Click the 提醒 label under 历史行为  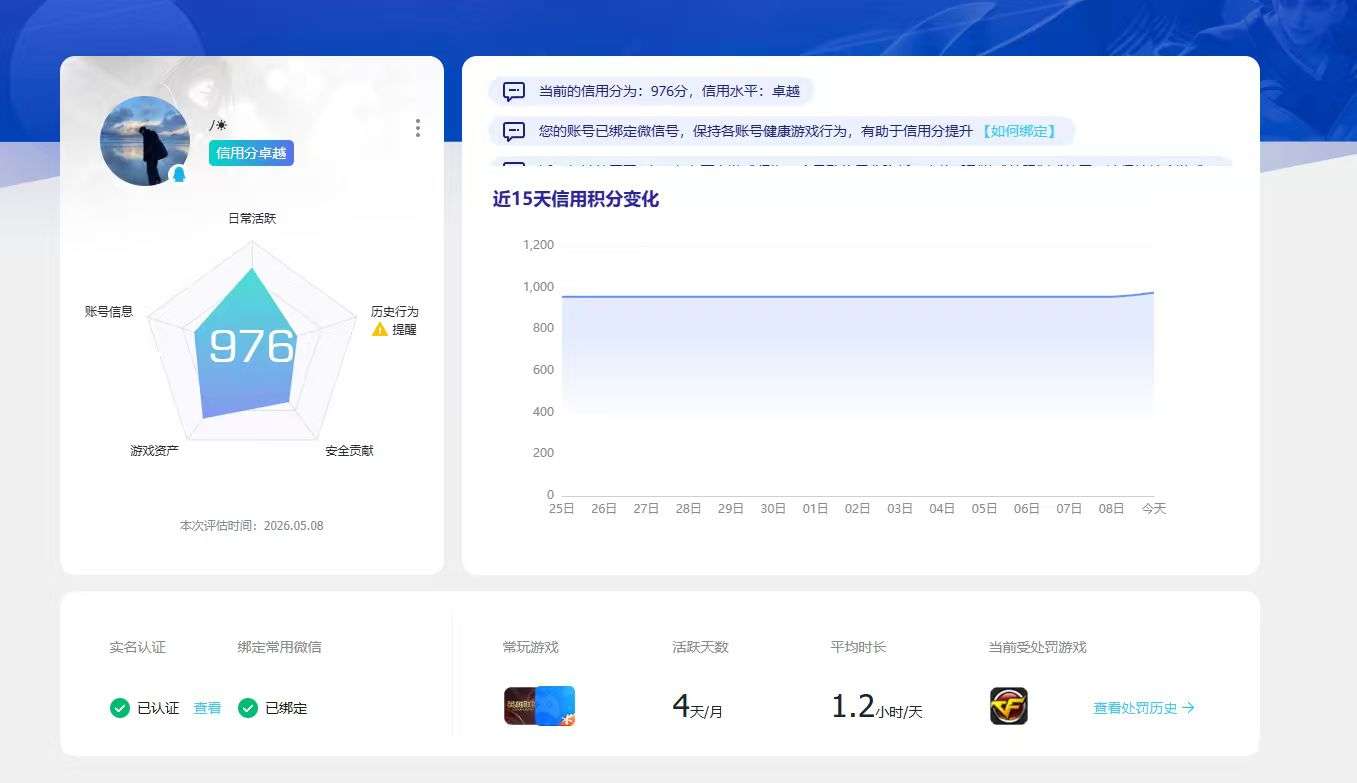click(404, 329)
